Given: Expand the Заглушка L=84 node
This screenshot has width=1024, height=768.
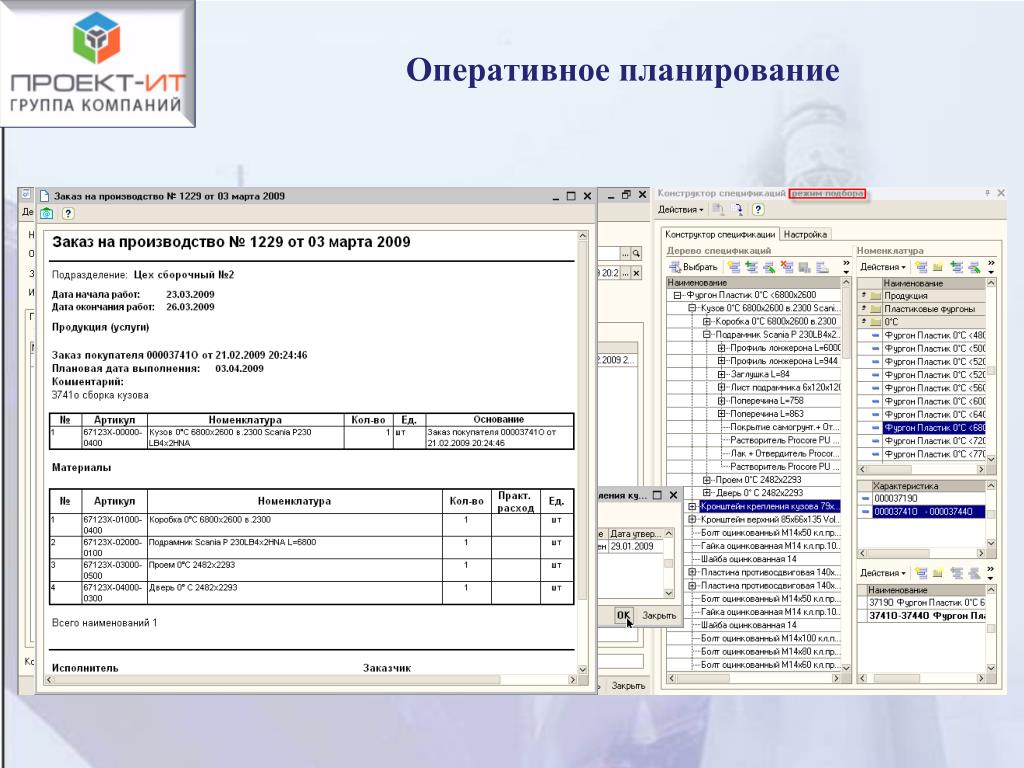Looking at the screenshot, I should (722, 374).
